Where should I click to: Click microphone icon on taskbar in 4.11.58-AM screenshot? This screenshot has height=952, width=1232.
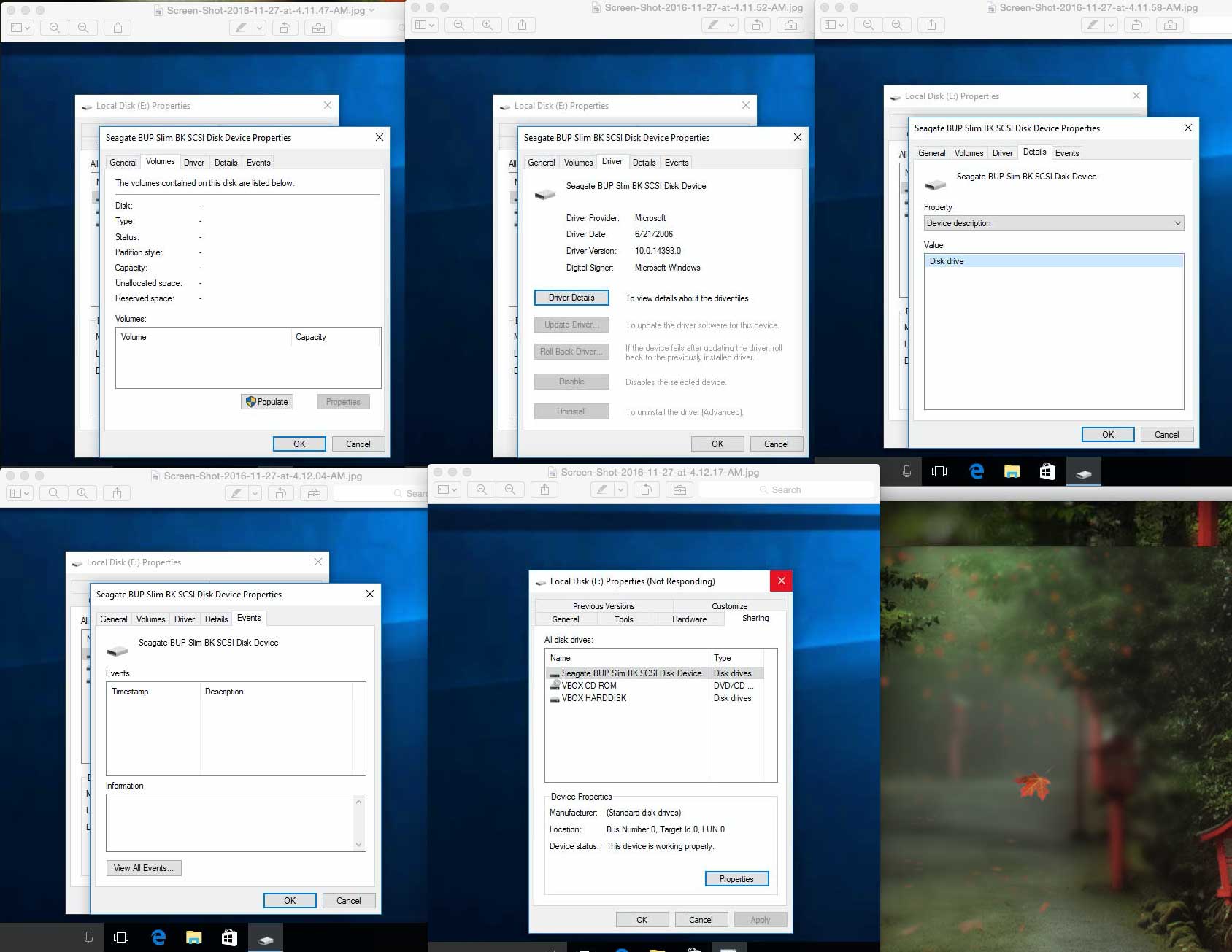[x=906, y=472]
